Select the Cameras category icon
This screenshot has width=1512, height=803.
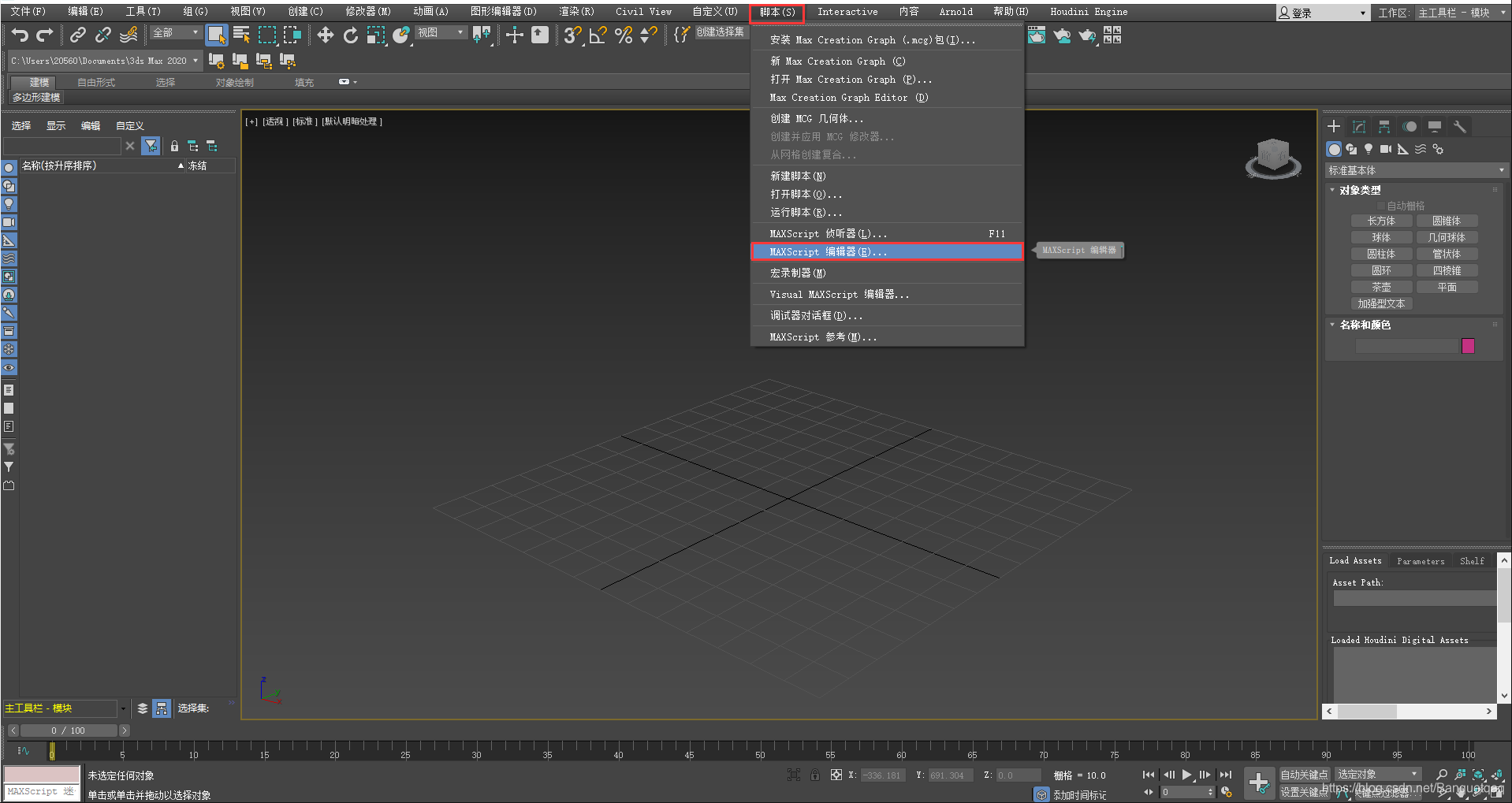point(1386,149)
